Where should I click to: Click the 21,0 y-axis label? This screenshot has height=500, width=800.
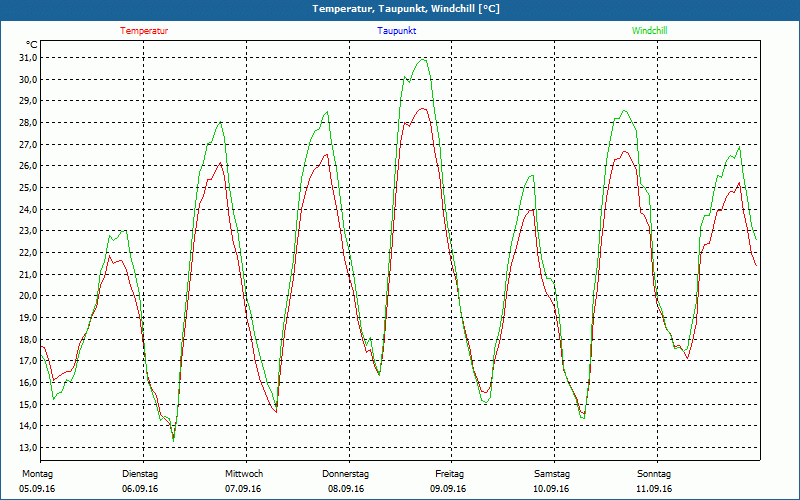coord(28,274)
